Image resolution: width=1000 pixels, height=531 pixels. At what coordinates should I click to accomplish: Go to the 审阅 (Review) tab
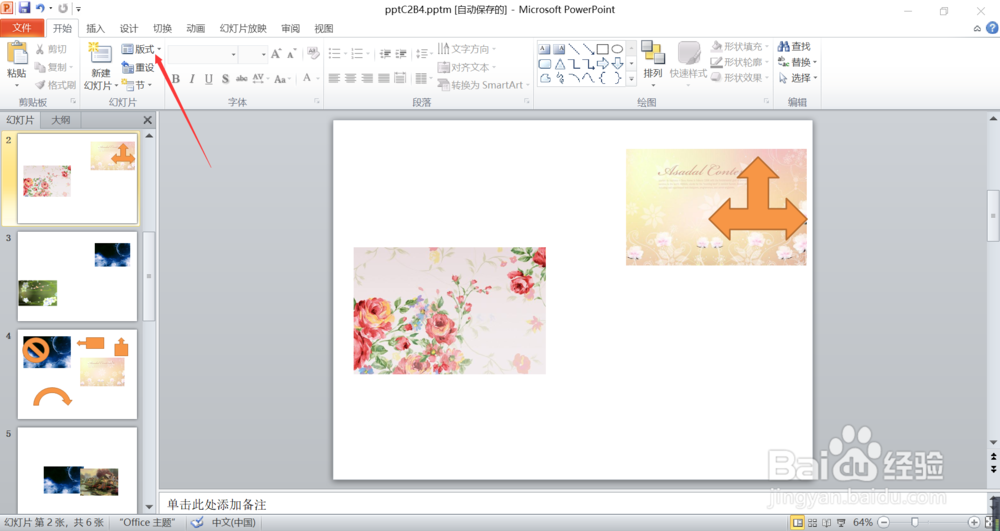click(290, 28)
